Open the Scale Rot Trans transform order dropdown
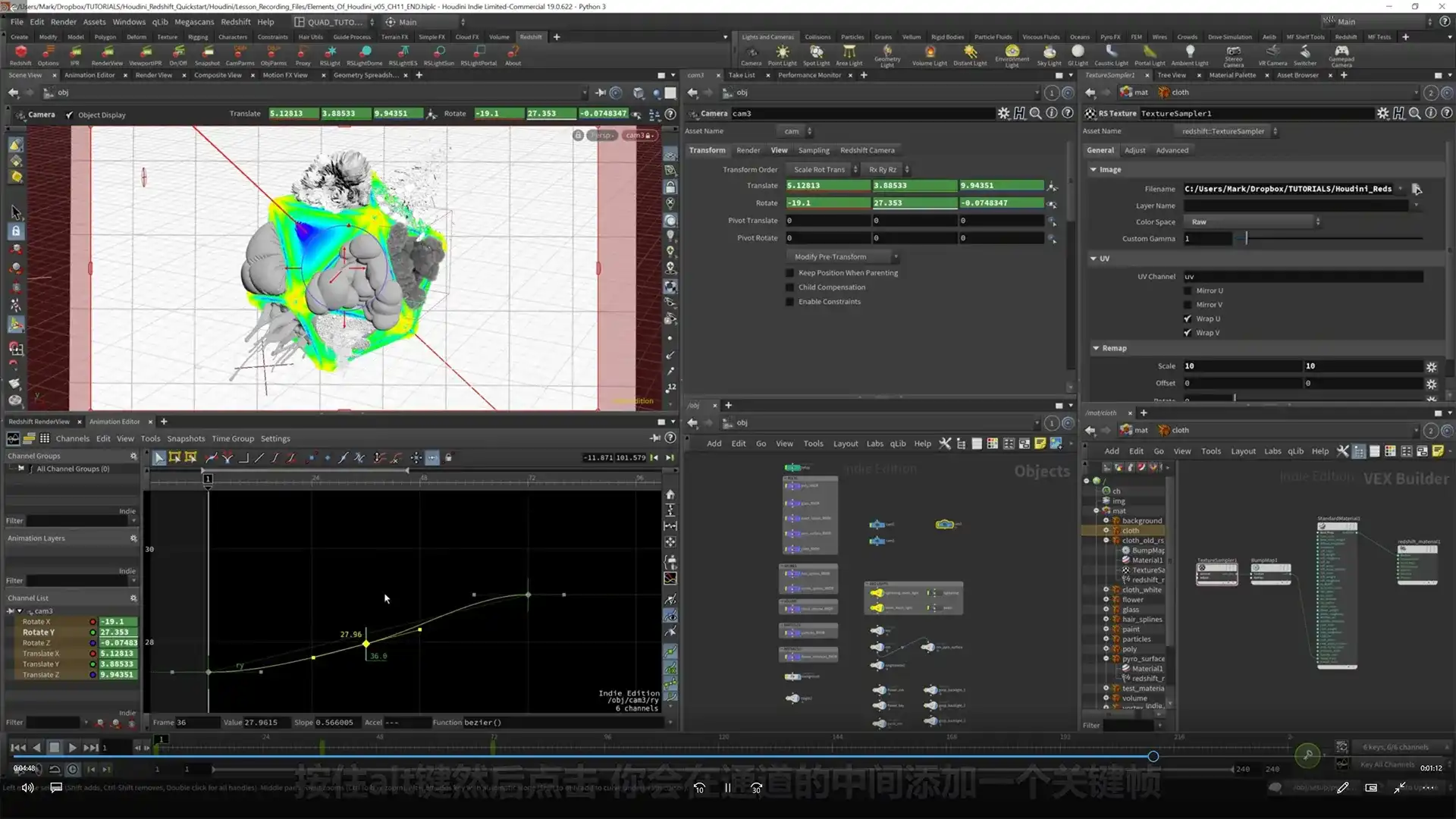This screenshot has width=1456, height=819. point(822,168)
